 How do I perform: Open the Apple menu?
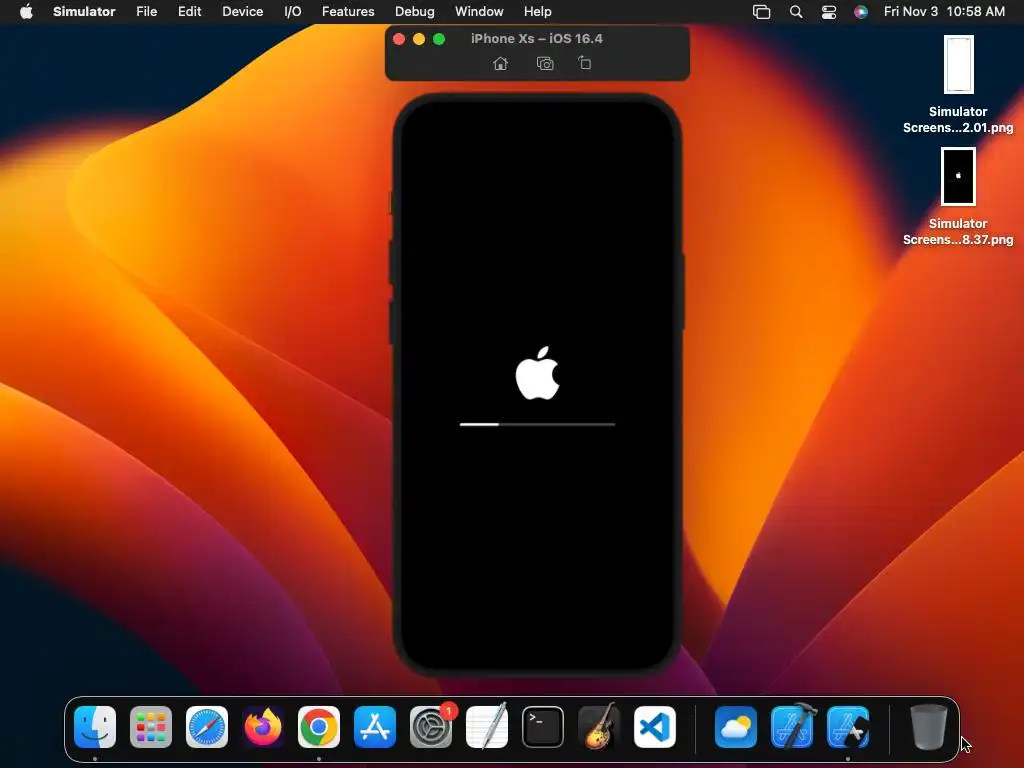(26, 11)
